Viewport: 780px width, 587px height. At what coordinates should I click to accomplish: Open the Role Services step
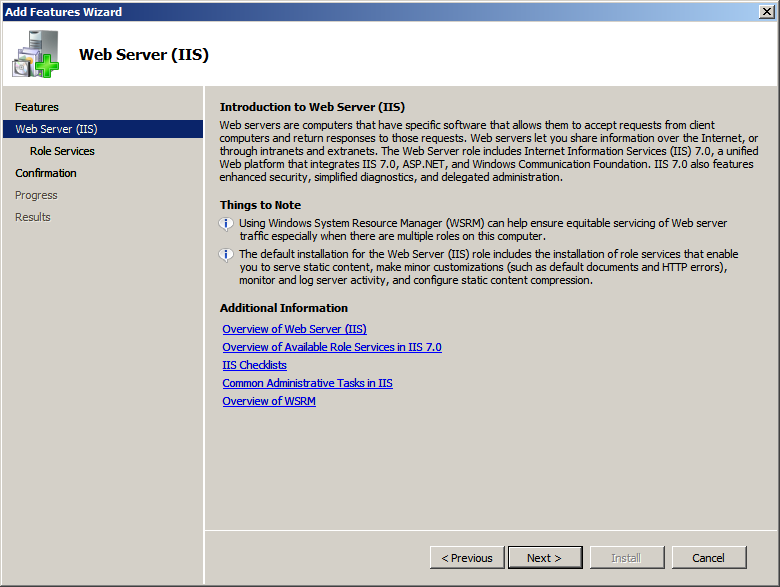(62, 151)
